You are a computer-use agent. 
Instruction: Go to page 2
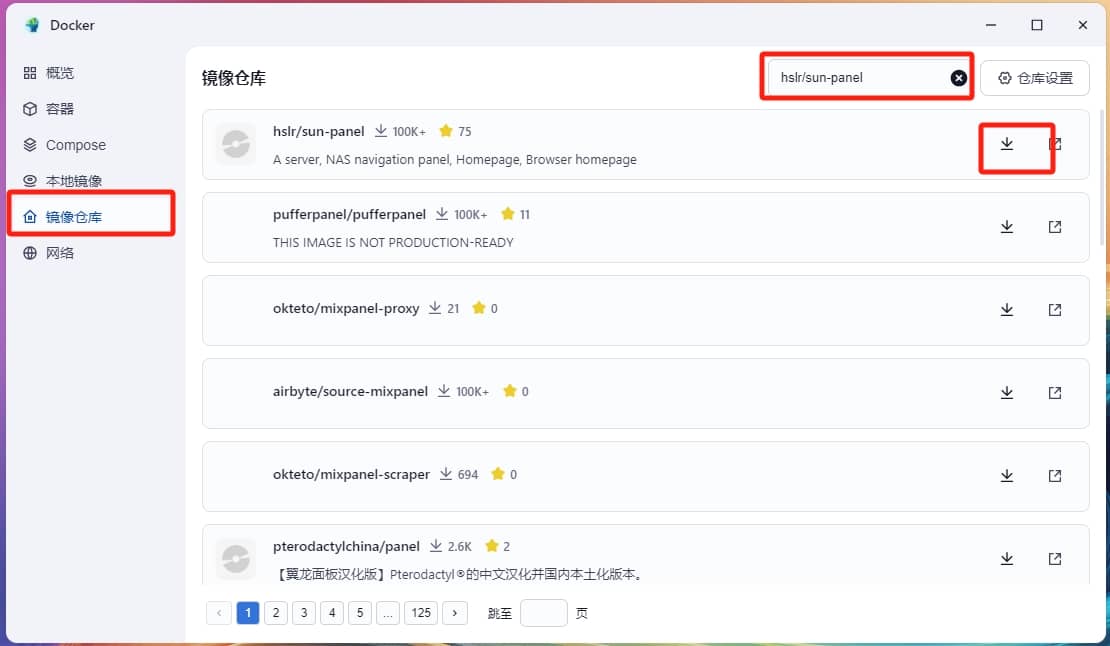pyautogui.click(x=276, y=613)
